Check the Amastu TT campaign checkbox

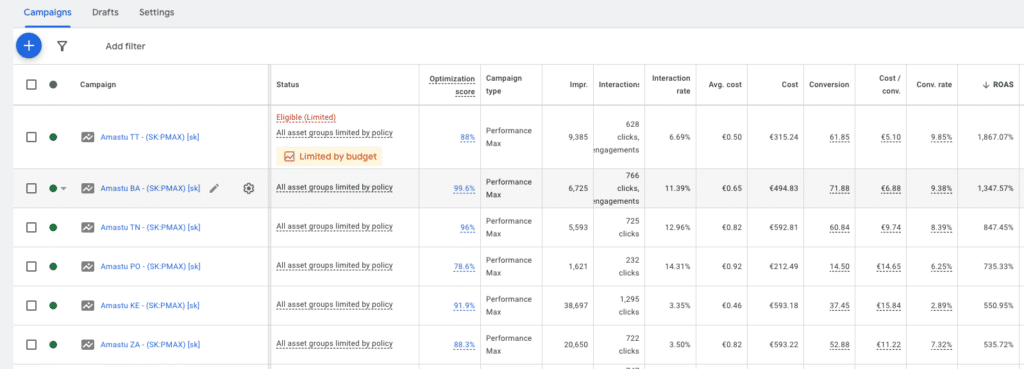tap(31, 137)
